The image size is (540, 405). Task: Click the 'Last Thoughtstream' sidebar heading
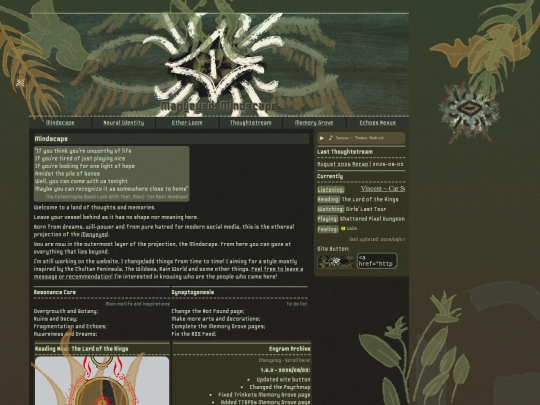tap(345, 152)
